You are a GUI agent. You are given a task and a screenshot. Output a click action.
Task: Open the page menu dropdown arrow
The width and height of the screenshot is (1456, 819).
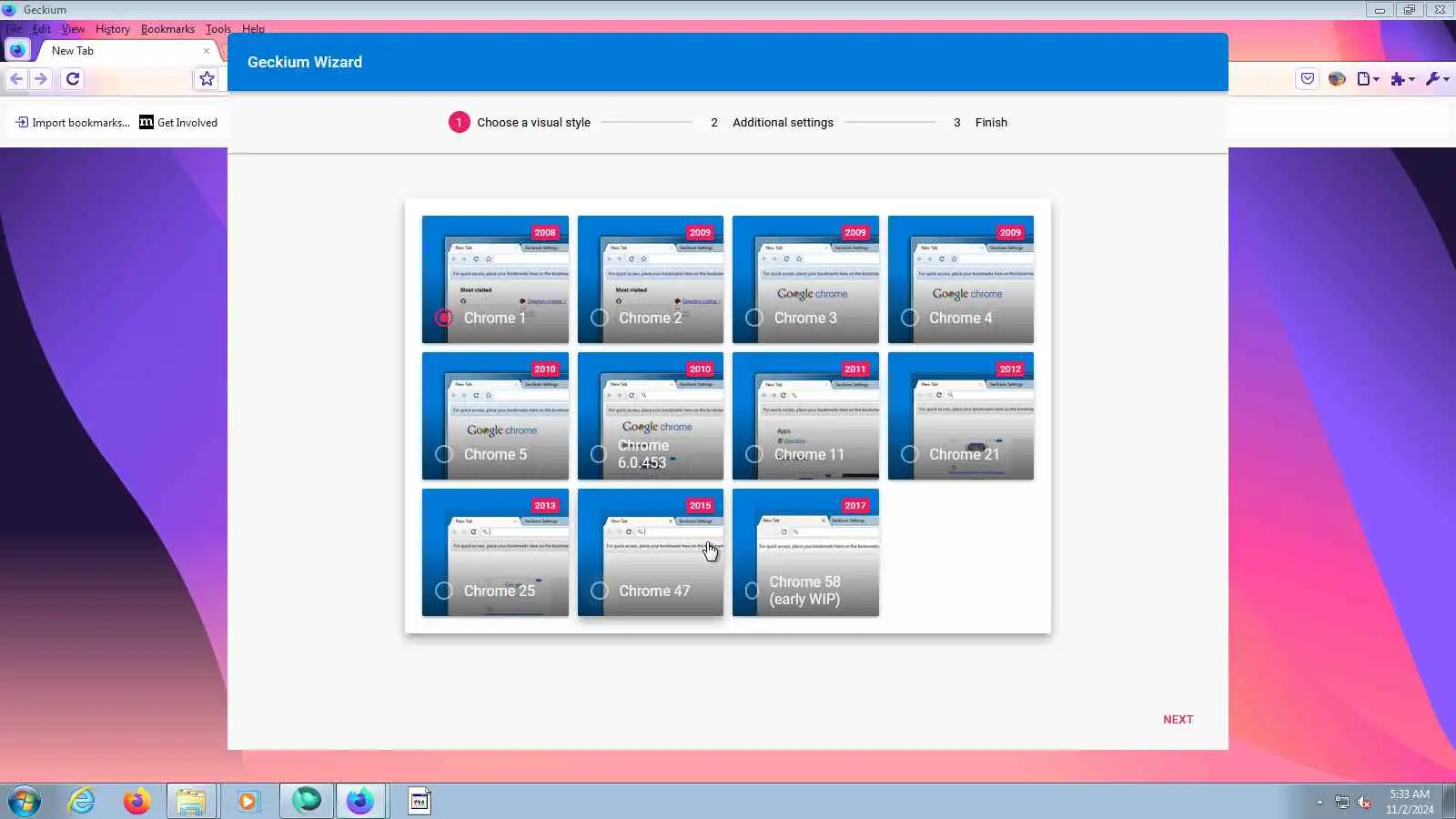click(x=1376, y=79)
